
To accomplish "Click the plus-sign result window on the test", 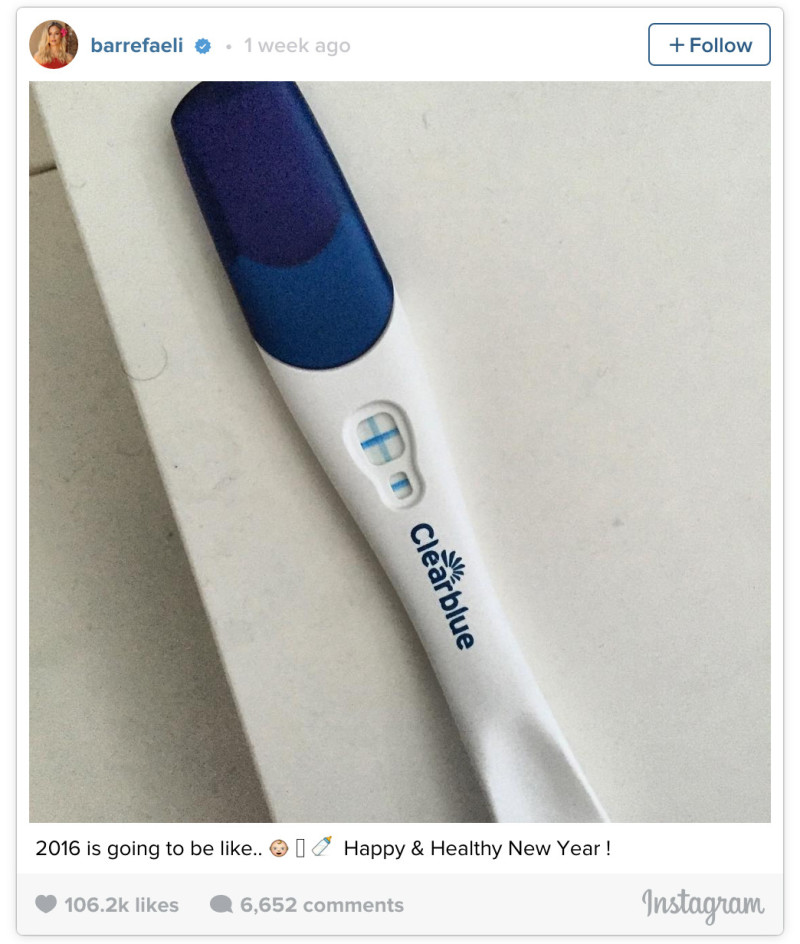I will pyautogui.click(x=379, y=439).
